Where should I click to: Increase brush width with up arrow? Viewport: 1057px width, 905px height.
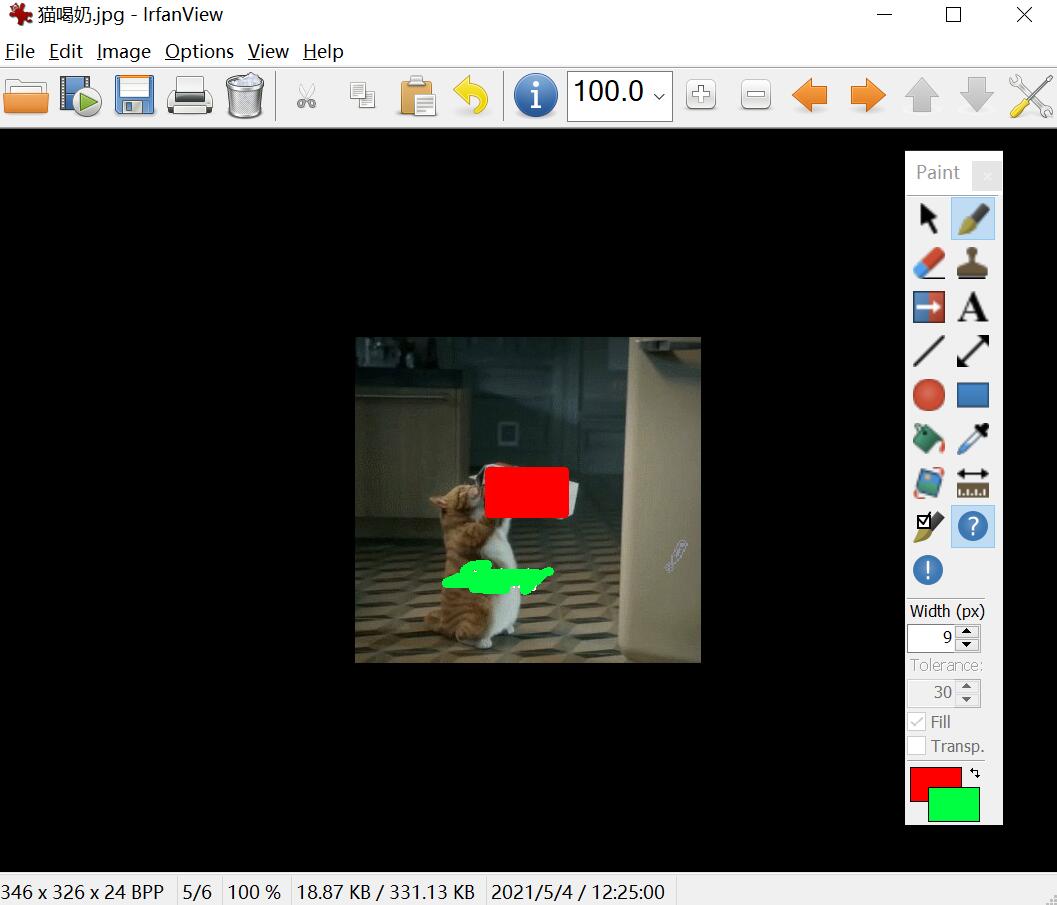(967, 632)
